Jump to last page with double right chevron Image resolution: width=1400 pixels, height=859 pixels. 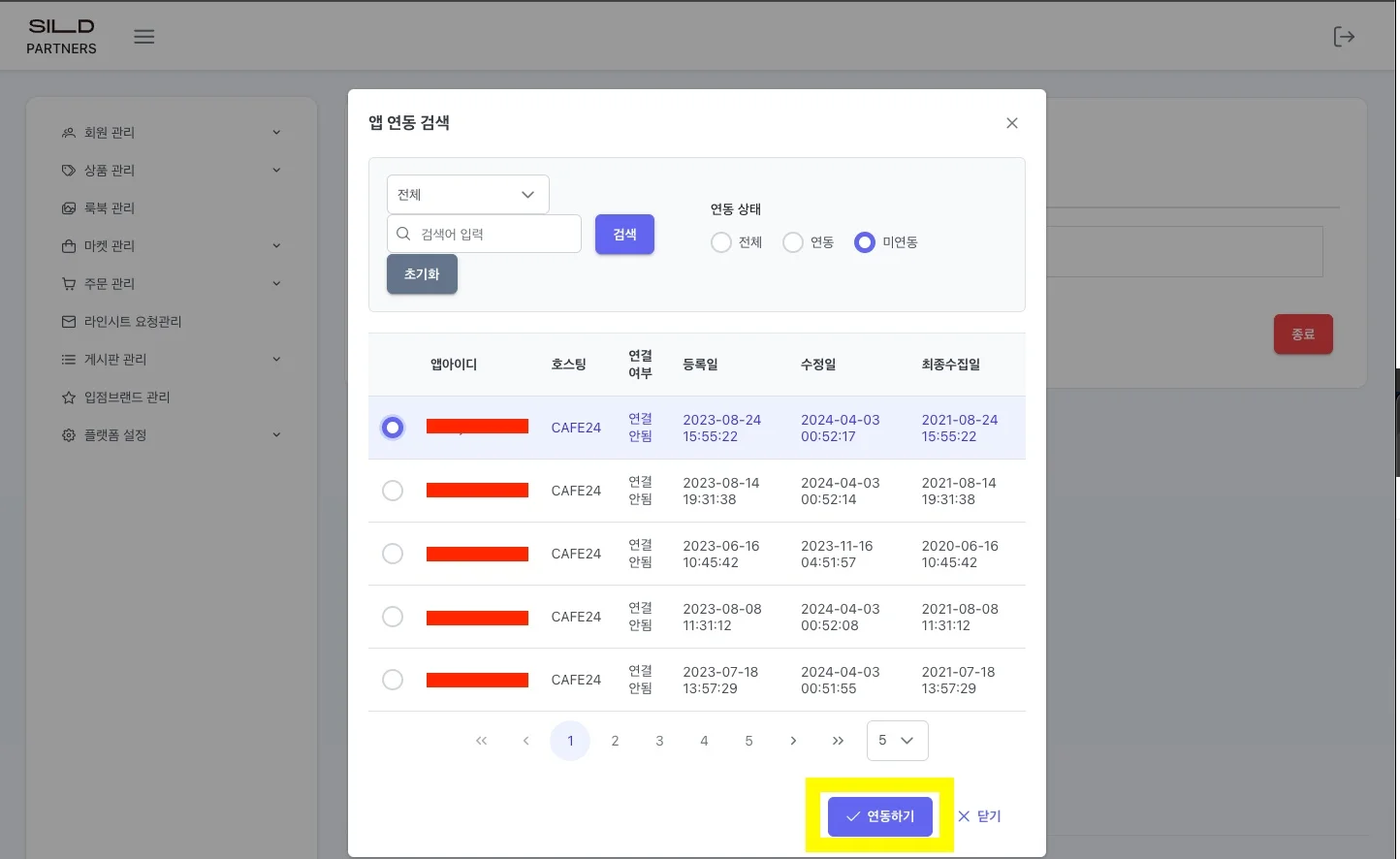point(838,741)
